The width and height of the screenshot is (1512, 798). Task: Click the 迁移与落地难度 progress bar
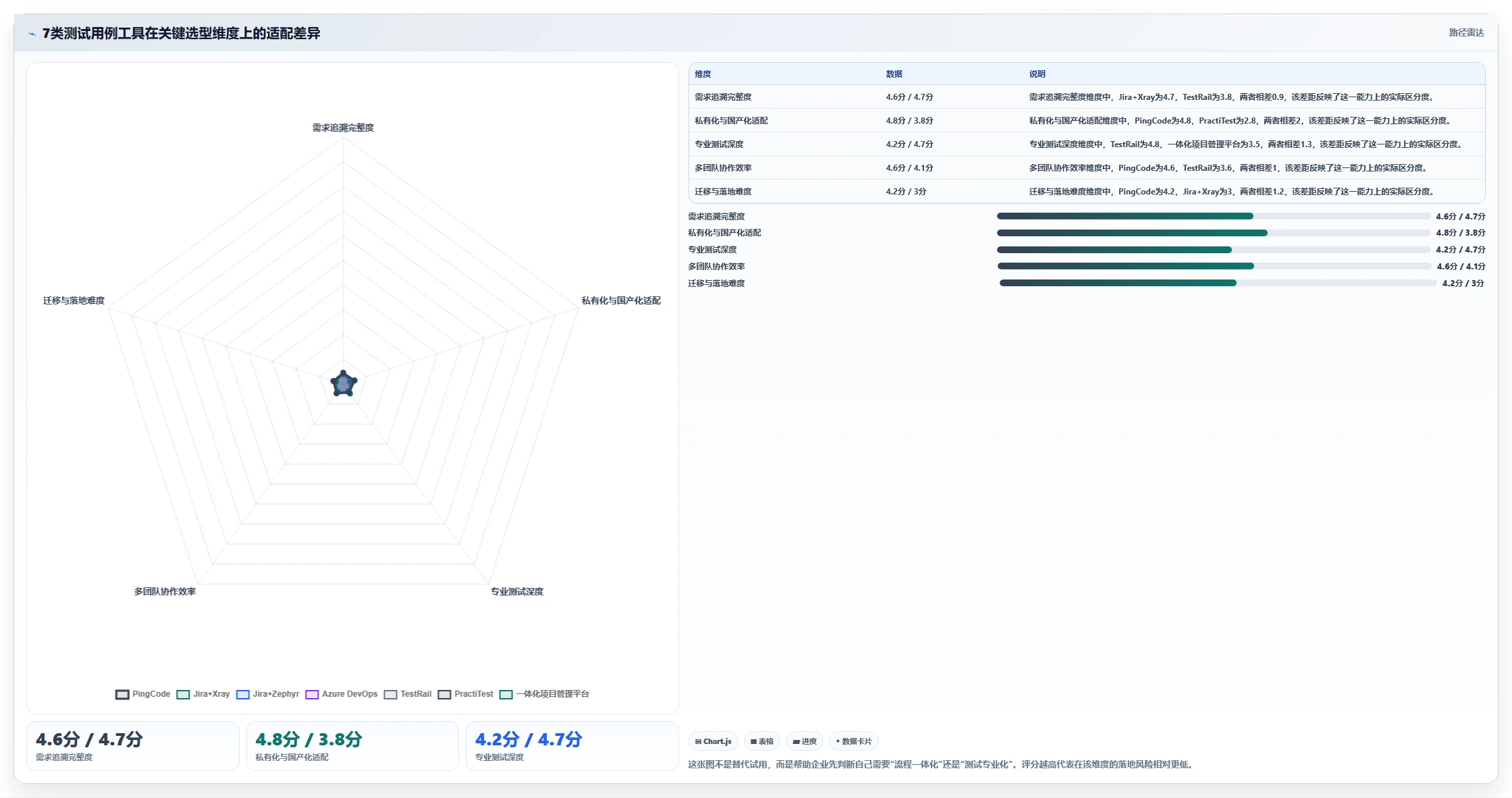pos(1218,283)
